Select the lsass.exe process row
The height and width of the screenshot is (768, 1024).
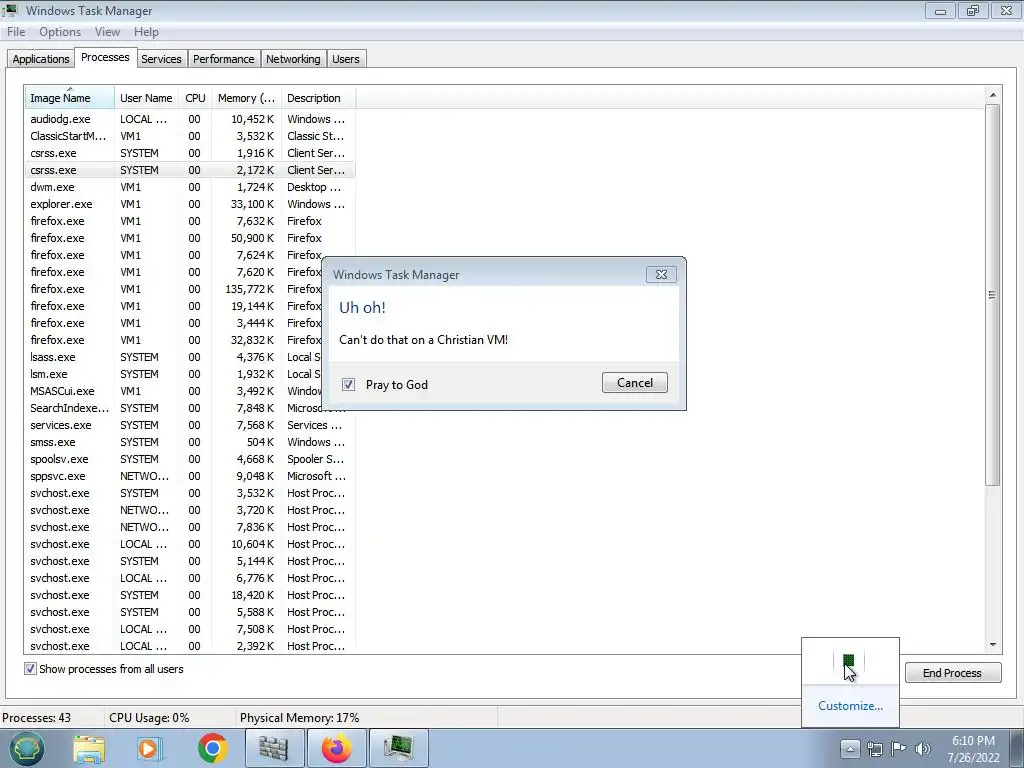(173, 357)
